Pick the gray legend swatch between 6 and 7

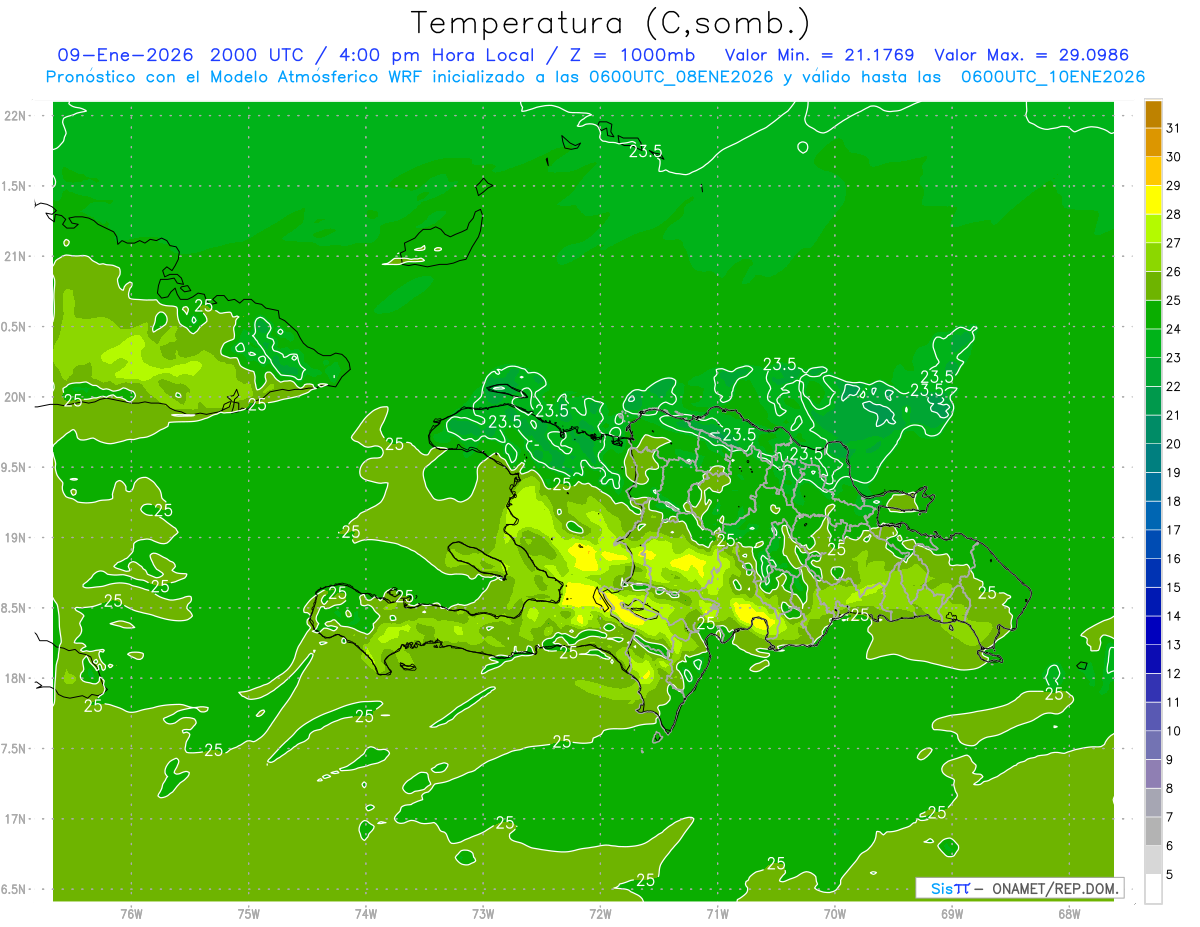[x=1153, y=831]
